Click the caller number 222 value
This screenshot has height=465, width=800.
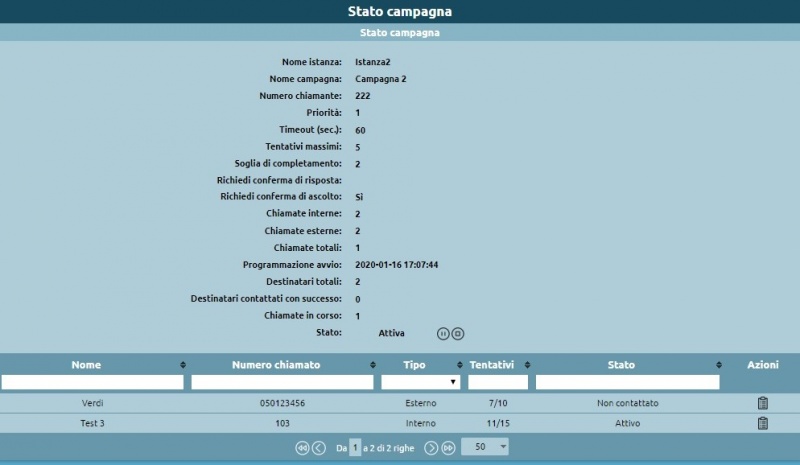(363, 96)
